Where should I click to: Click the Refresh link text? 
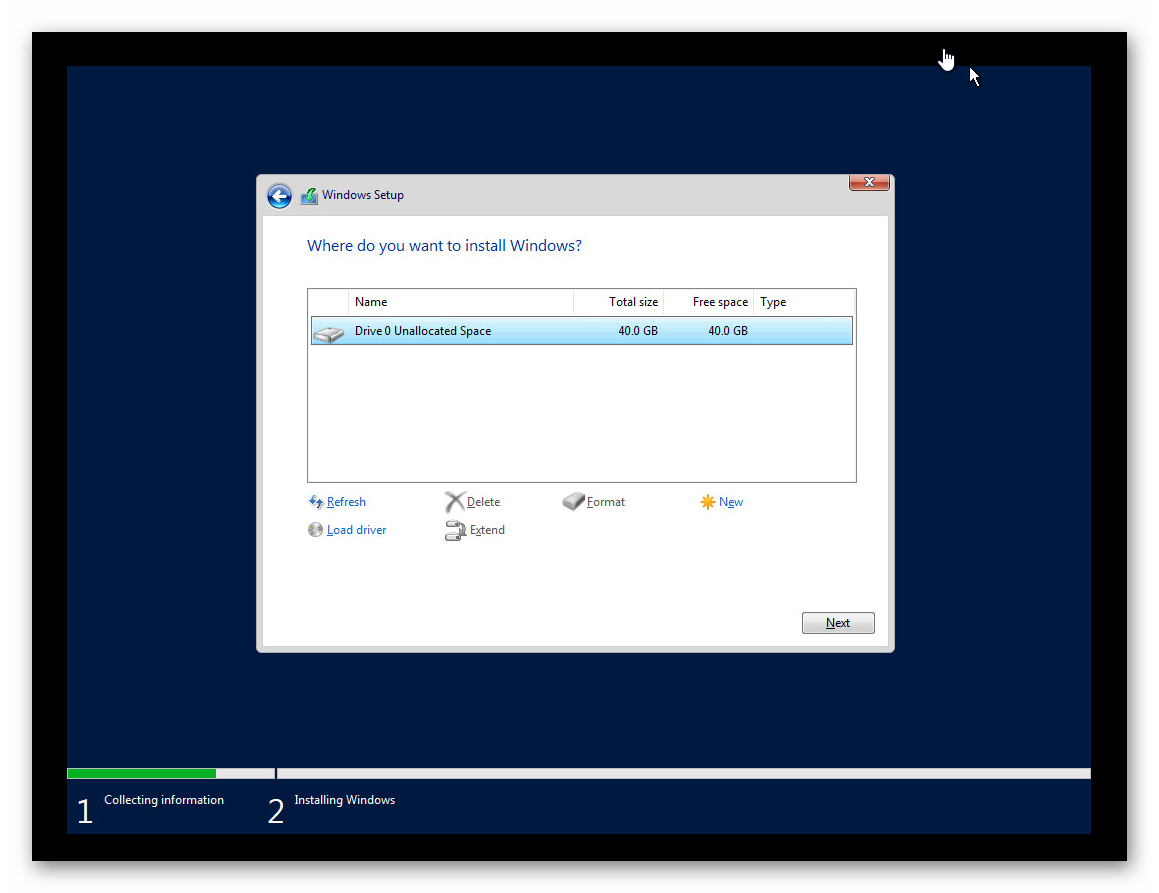pos(346,502)
